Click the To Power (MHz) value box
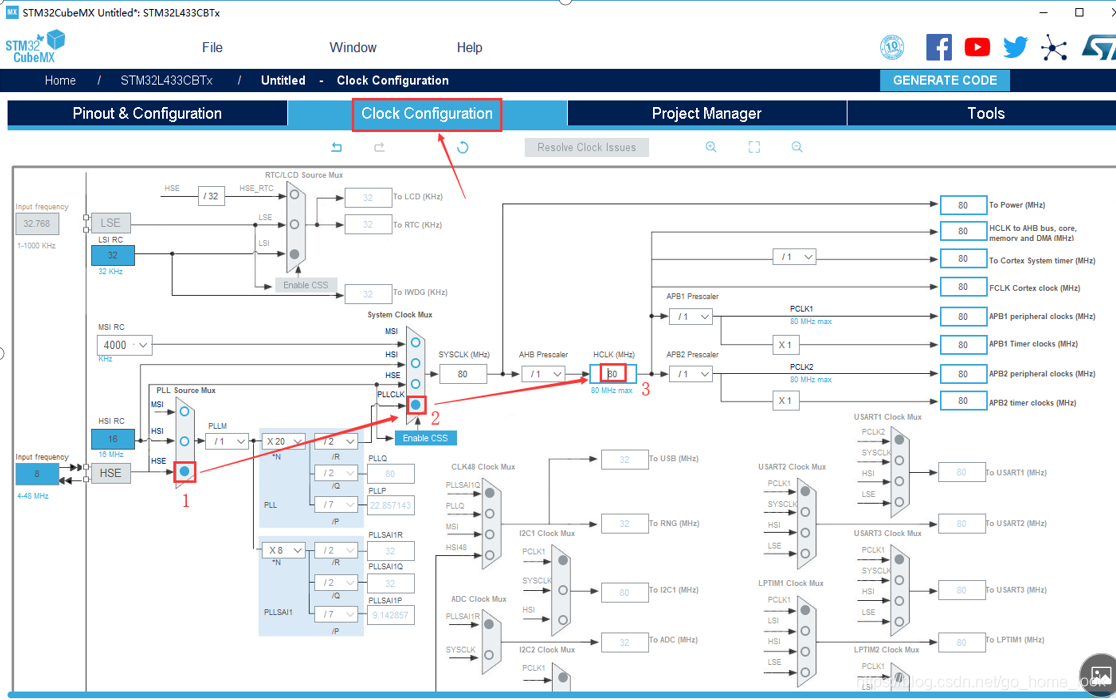 pos(963,206)
